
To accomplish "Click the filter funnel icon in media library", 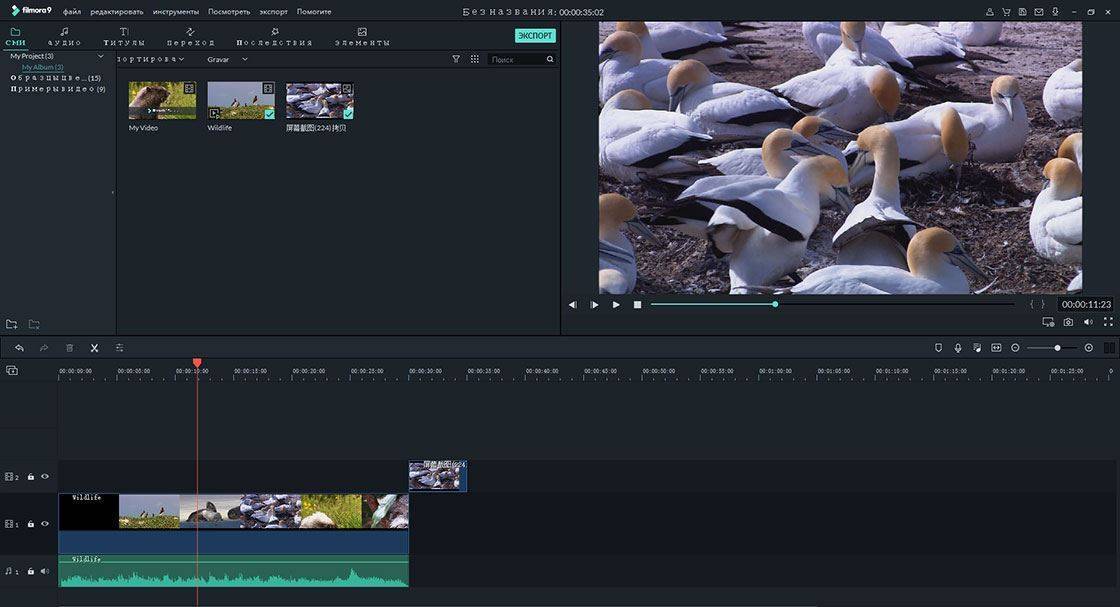I will tap(456, 59).
